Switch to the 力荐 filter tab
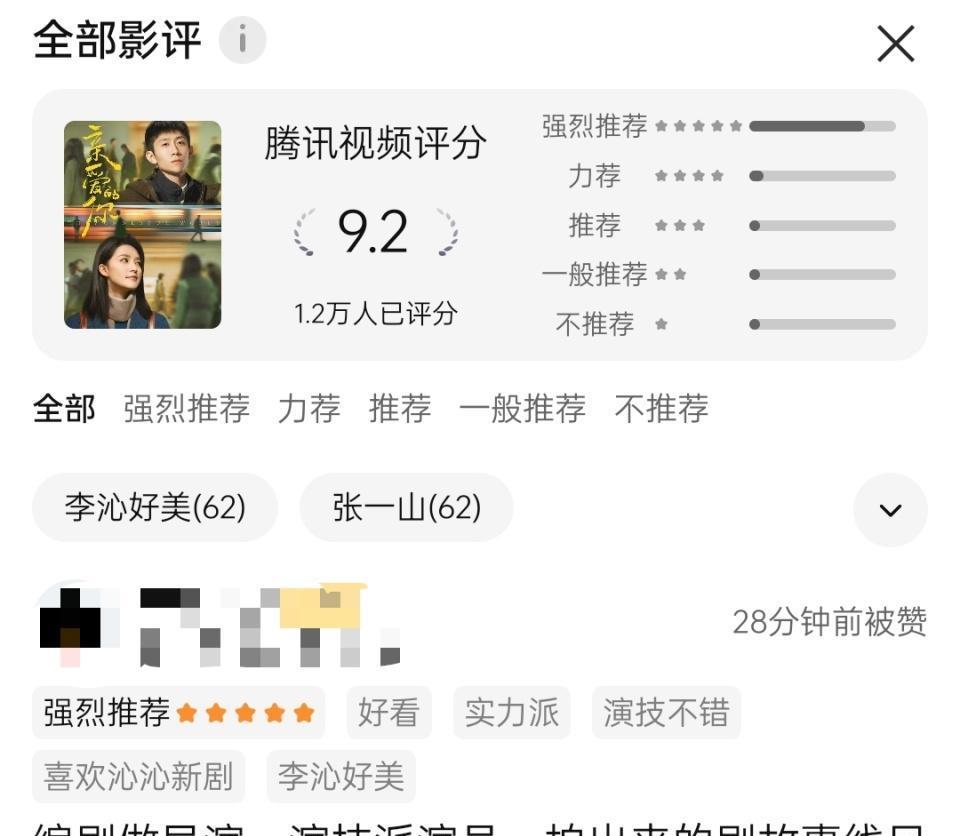Viewport: 960px width, 836px height. coord(309,409)
